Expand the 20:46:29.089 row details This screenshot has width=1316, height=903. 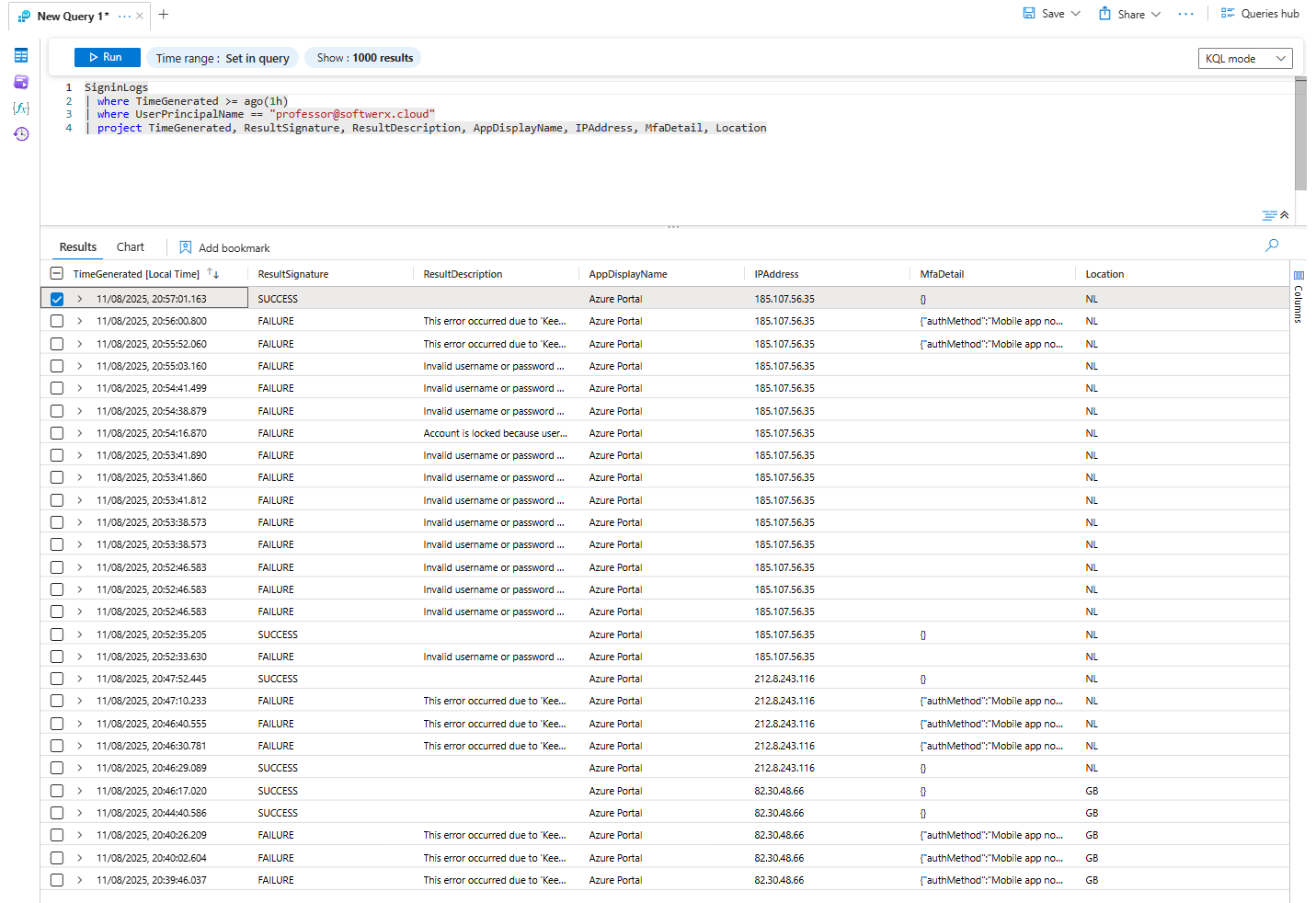tap(80, 768)
